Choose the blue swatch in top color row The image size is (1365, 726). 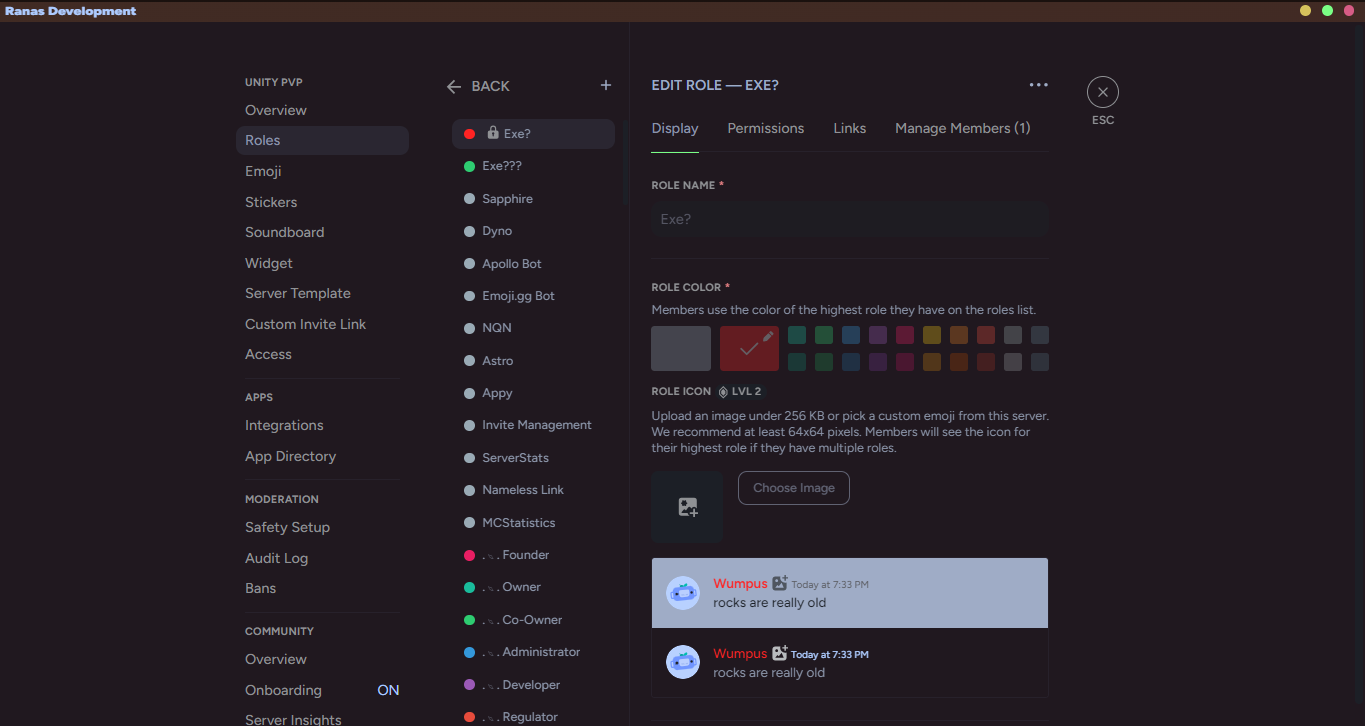851,335
